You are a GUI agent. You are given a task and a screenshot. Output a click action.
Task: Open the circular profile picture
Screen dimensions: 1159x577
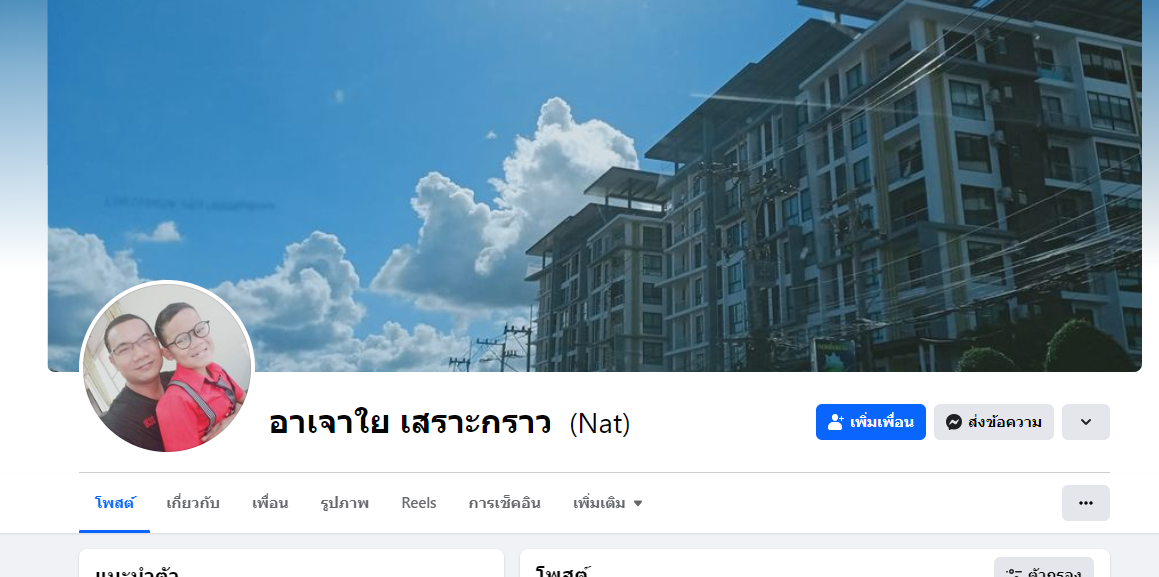pyautogui.click(x=167, y=367)
